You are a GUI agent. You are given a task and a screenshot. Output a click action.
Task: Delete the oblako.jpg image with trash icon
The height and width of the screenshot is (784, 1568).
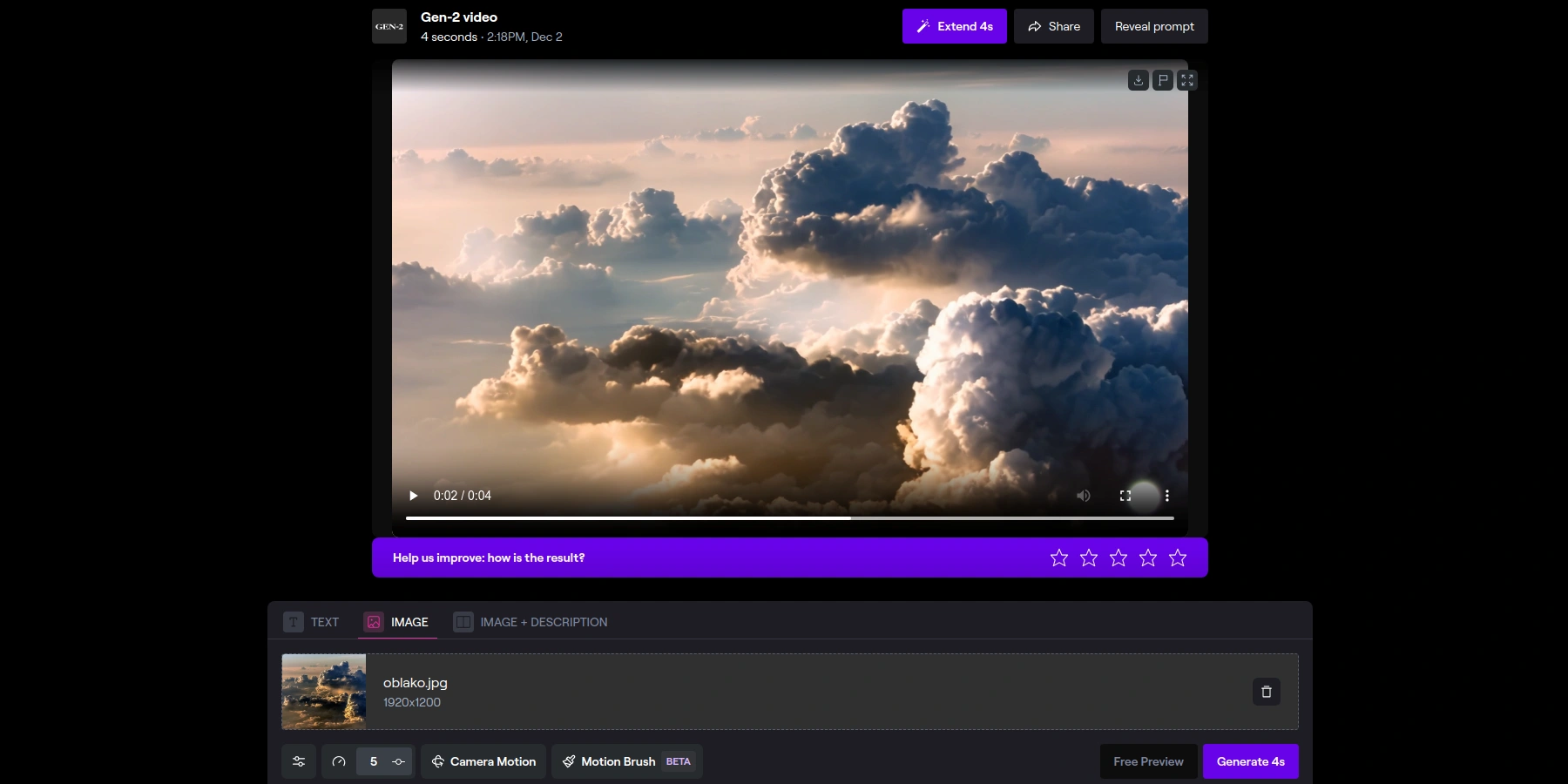point(1266,692)
